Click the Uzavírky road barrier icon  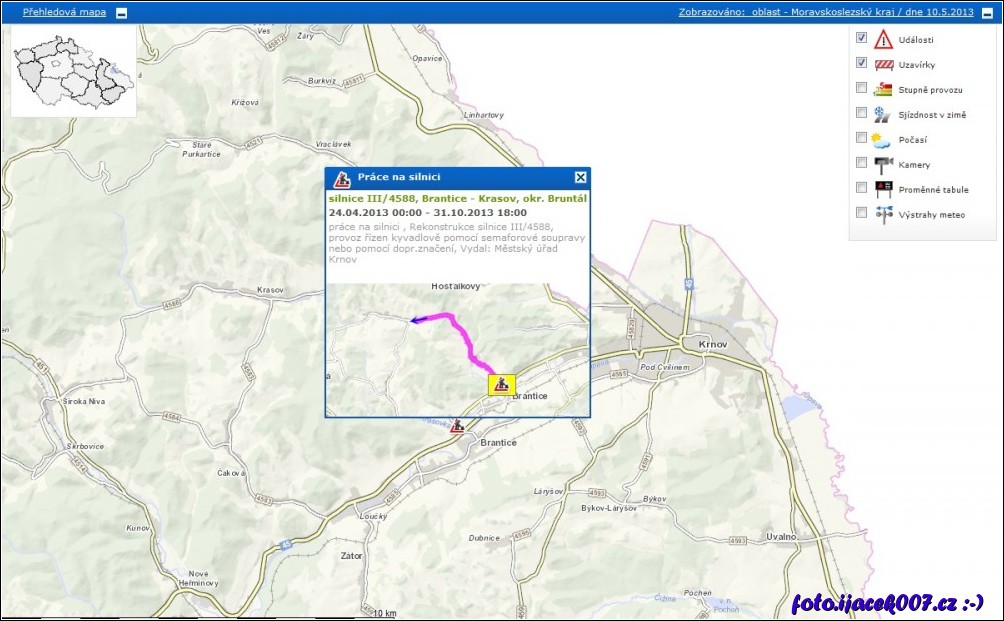pos(883,65)
